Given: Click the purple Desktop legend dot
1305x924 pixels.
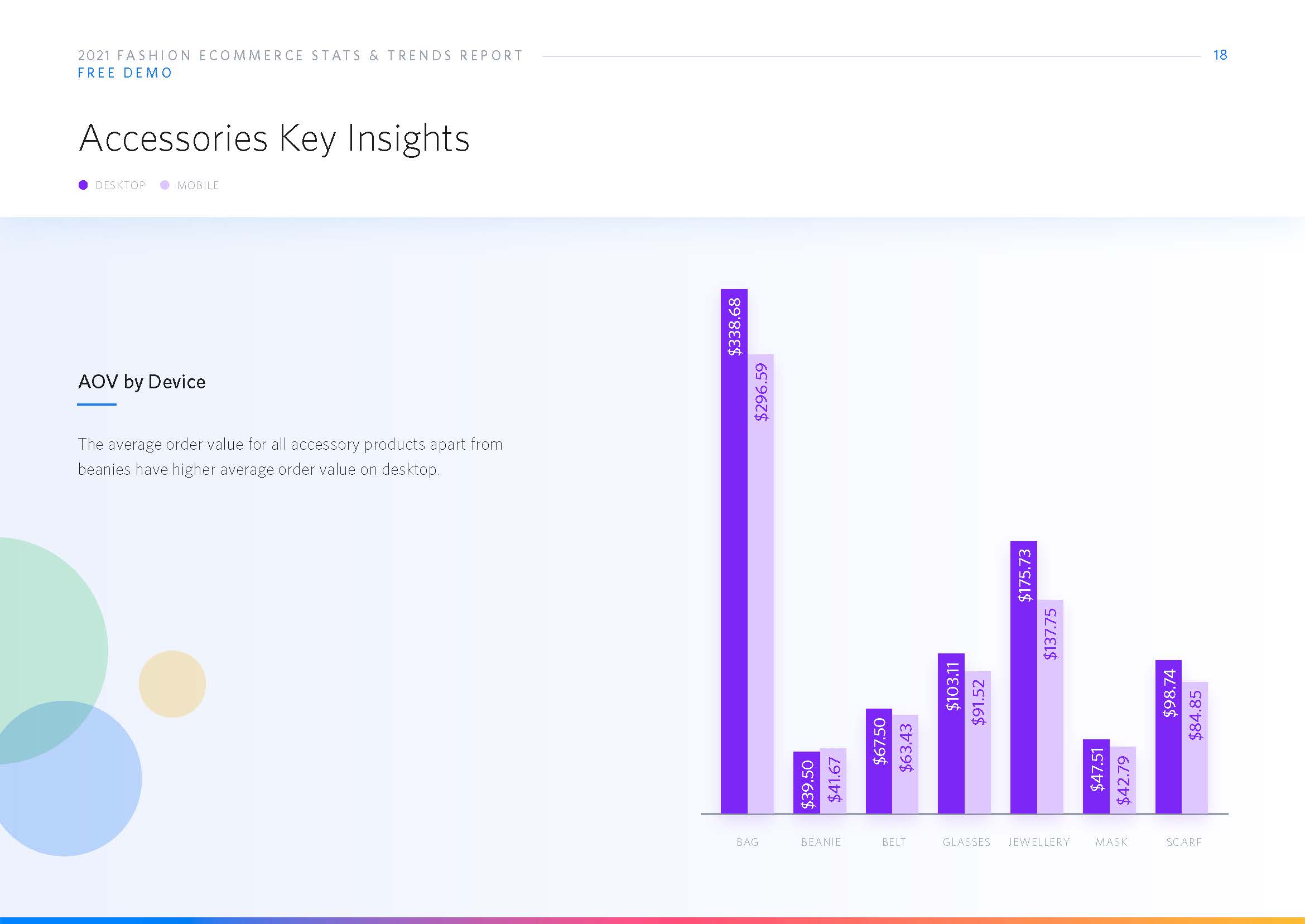Looking at the screenshot, I should click(83, 185).
